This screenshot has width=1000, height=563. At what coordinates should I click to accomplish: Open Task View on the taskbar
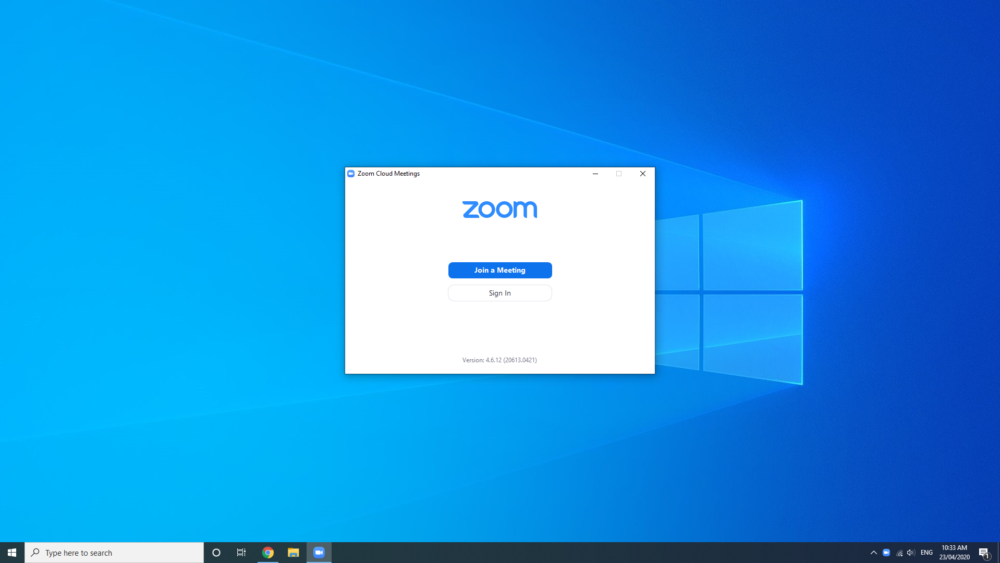pyautogui.click(x=241, y=553)
